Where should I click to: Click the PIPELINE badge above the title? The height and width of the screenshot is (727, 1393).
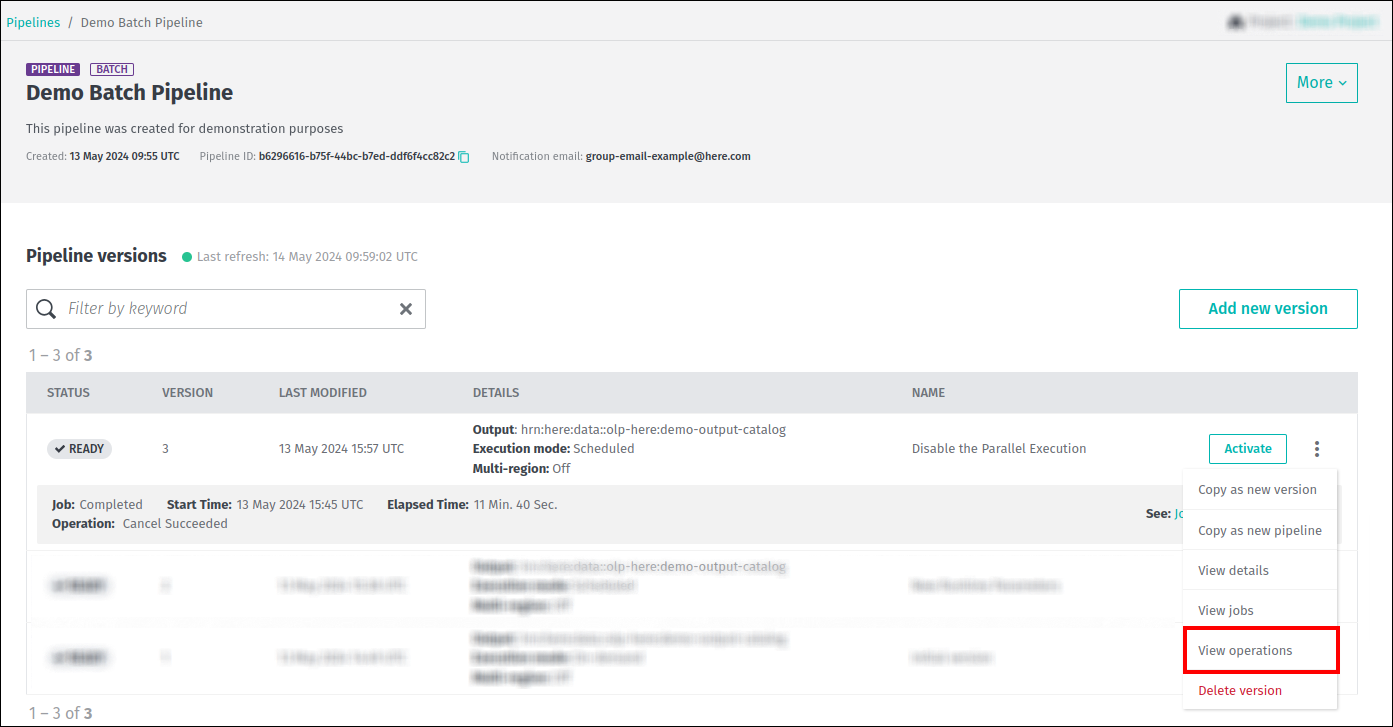click(x=53, y=69)
